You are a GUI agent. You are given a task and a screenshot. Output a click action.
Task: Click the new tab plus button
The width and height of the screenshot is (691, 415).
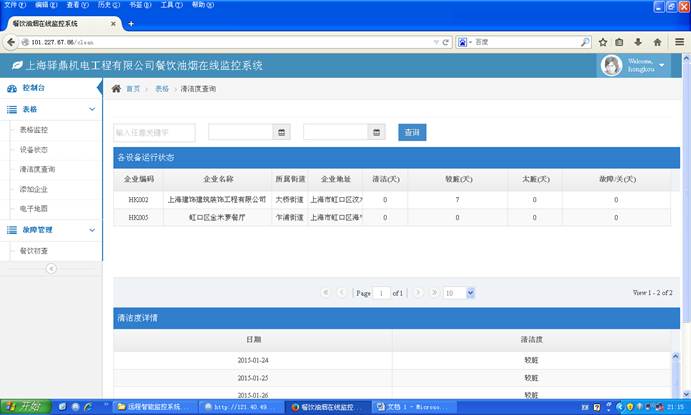pos(131,23)
